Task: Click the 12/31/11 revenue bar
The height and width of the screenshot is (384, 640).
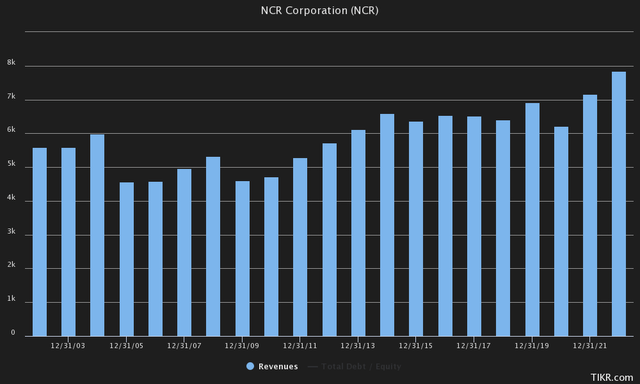Action: 300,247
